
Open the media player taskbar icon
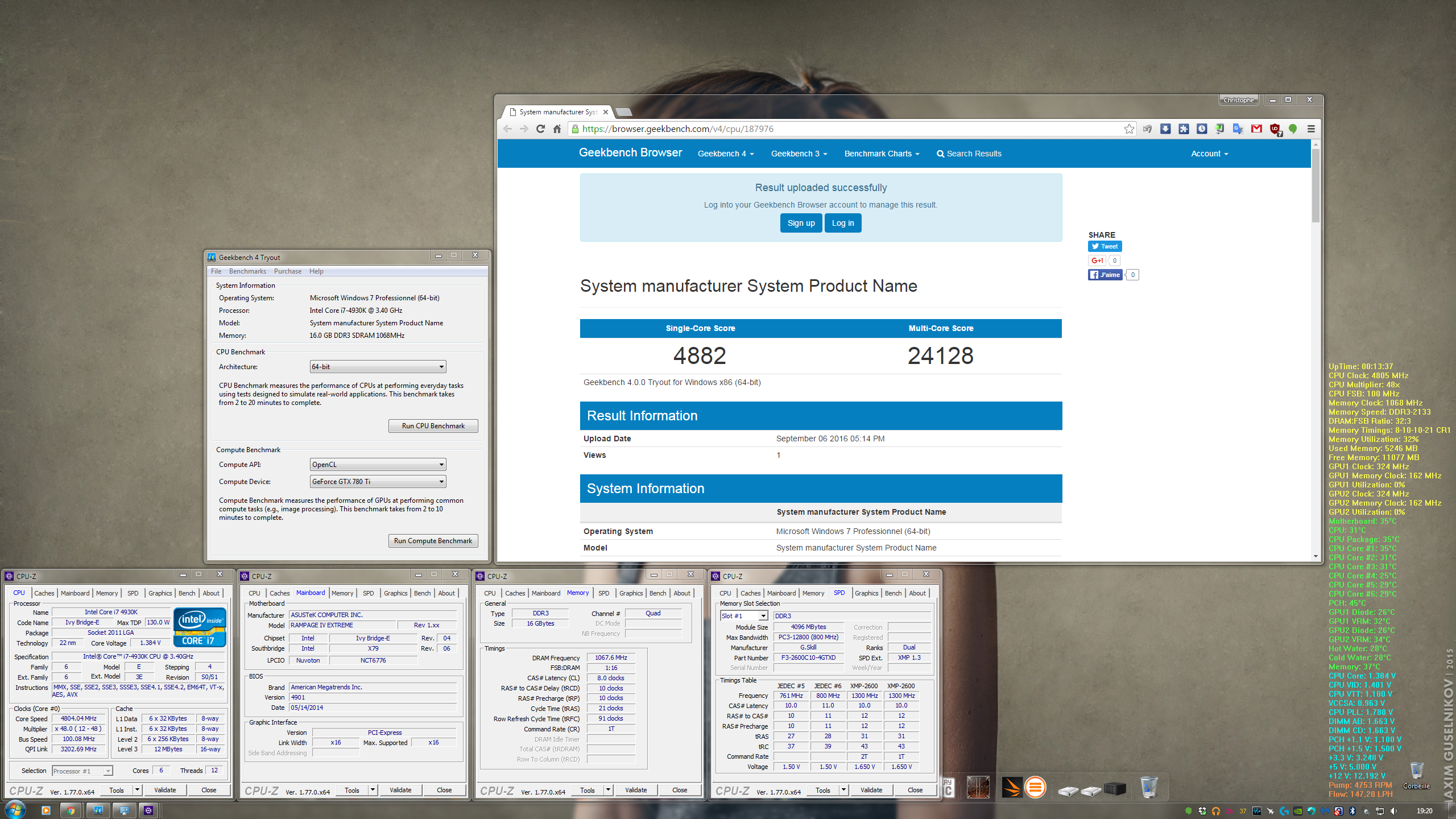point(45,810)
